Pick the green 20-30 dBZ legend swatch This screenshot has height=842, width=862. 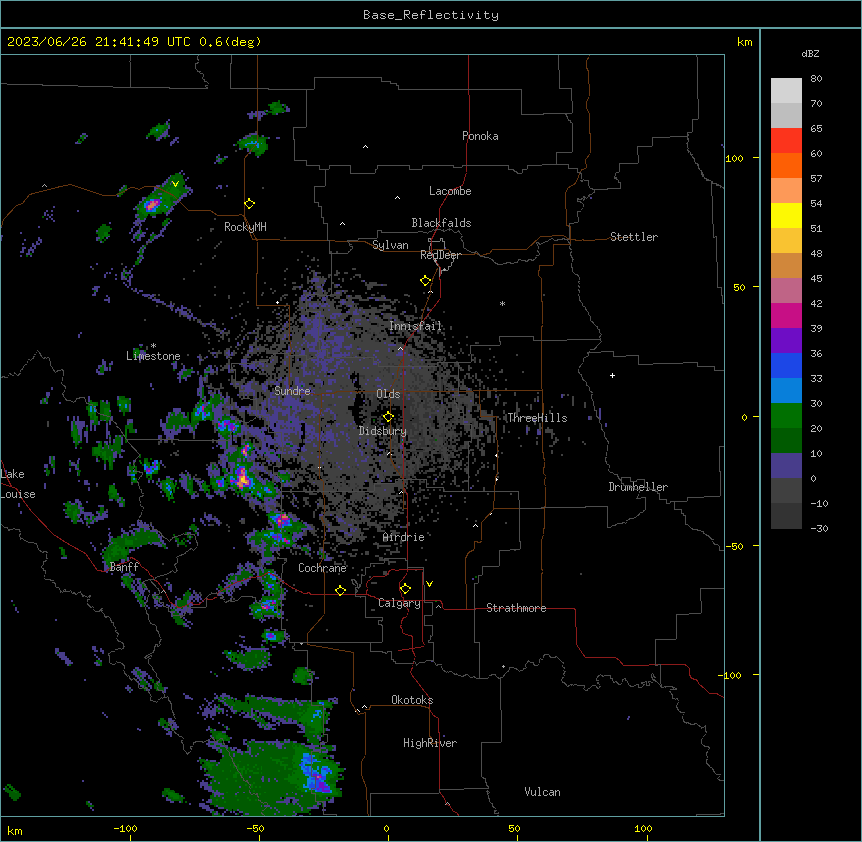click(x=786, y=416)
